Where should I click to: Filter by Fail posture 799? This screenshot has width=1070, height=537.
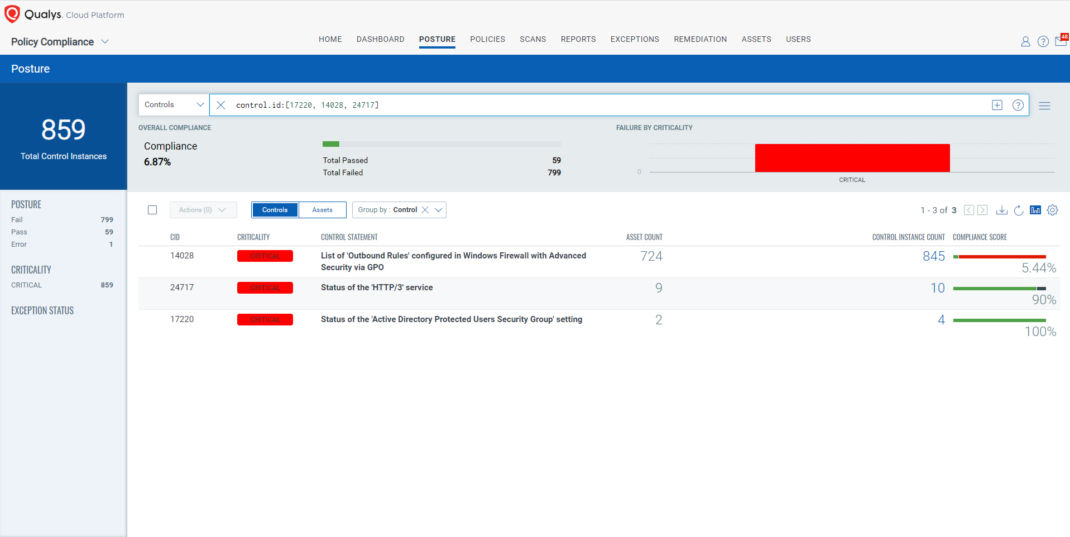pyautogui.click(x=62, y=220)
